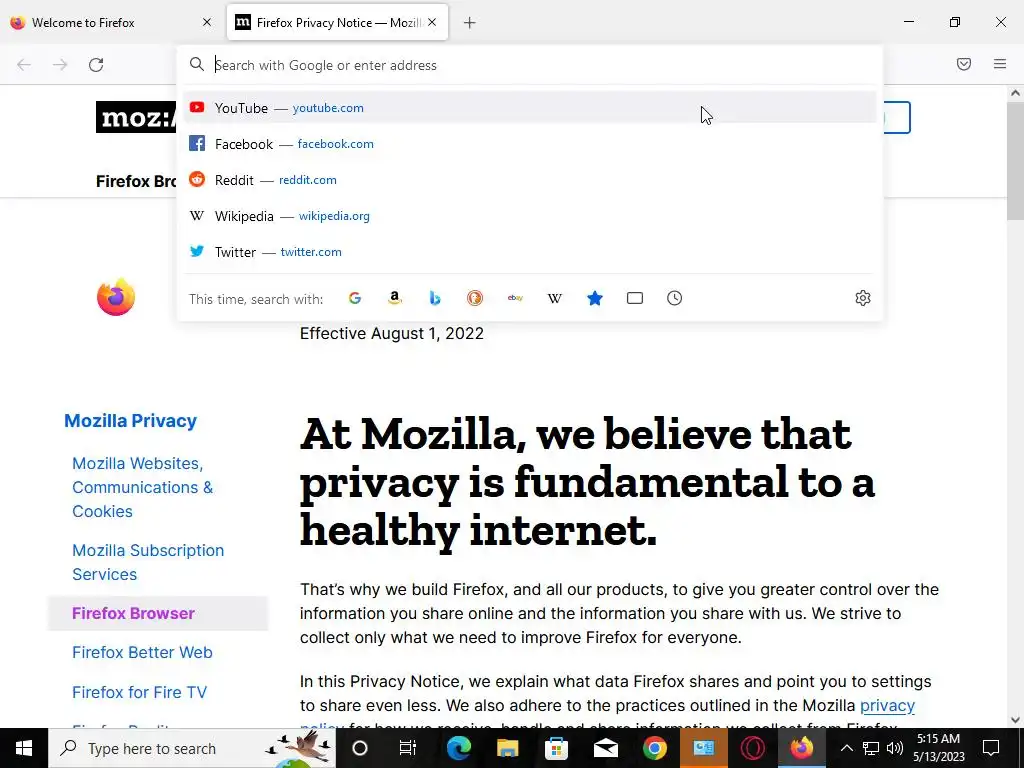Choose the Twitter suggestion
Image resolution: width=1024 pixels, height=768 pixels.
point(529,251)
